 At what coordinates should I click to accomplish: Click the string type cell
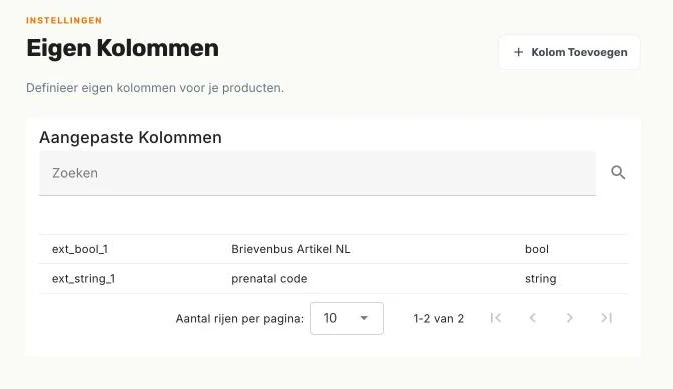(540, 279)
